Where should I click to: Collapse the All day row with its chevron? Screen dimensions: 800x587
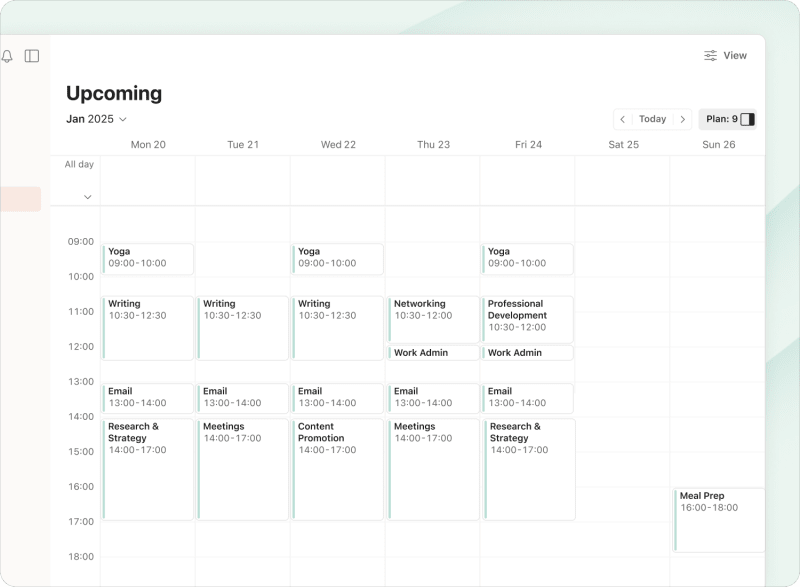[x=87, y=197]
